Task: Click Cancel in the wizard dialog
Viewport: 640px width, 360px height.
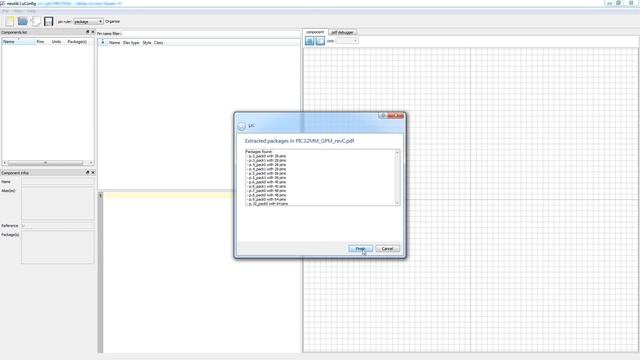Action: pos(387,249)
